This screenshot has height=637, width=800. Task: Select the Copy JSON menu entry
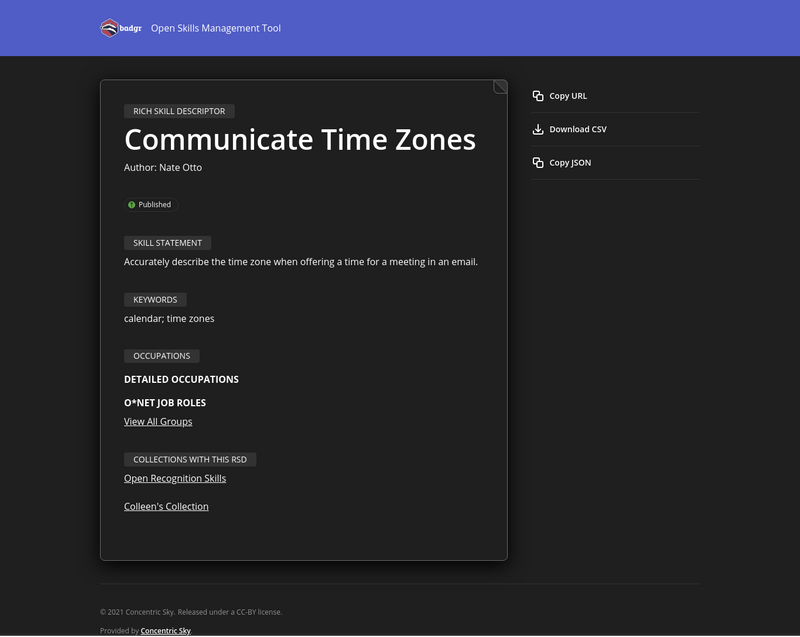(571, 162)
